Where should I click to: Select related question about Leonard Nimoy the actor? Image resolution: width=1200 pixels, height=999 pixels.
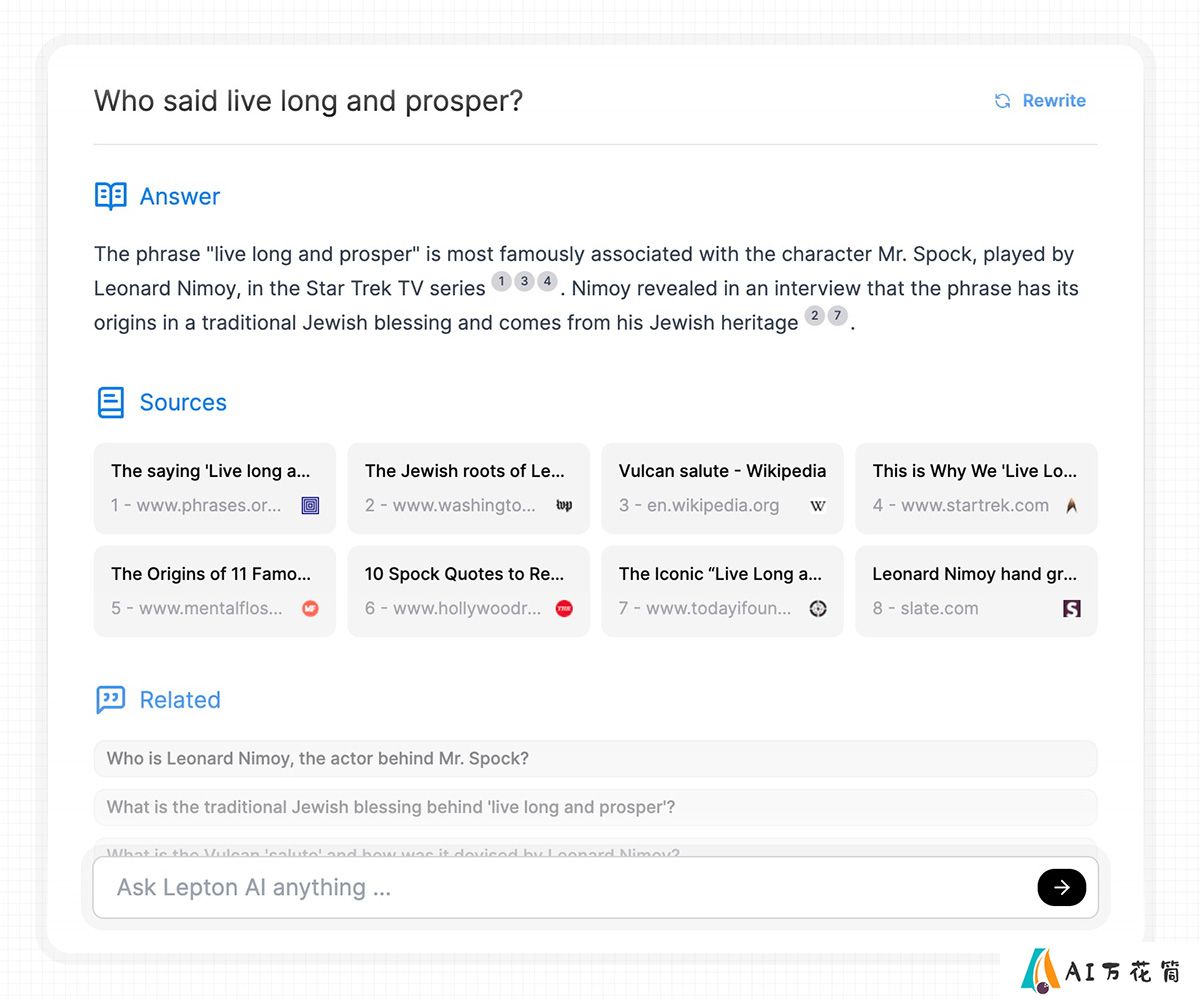tap(595, 759)
